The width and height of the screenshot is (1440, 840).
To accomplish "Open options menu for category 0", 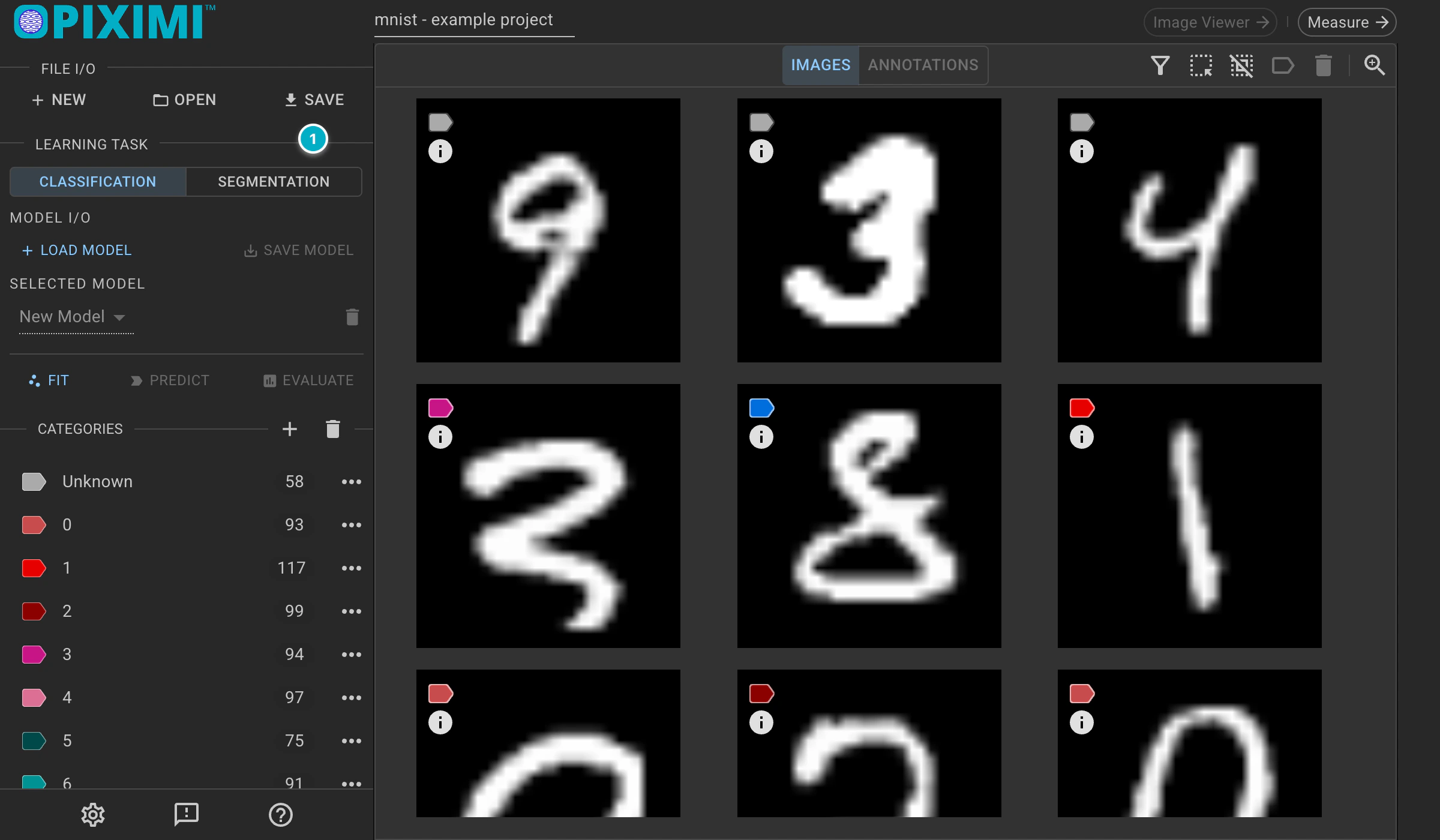I will pos(352,525).
